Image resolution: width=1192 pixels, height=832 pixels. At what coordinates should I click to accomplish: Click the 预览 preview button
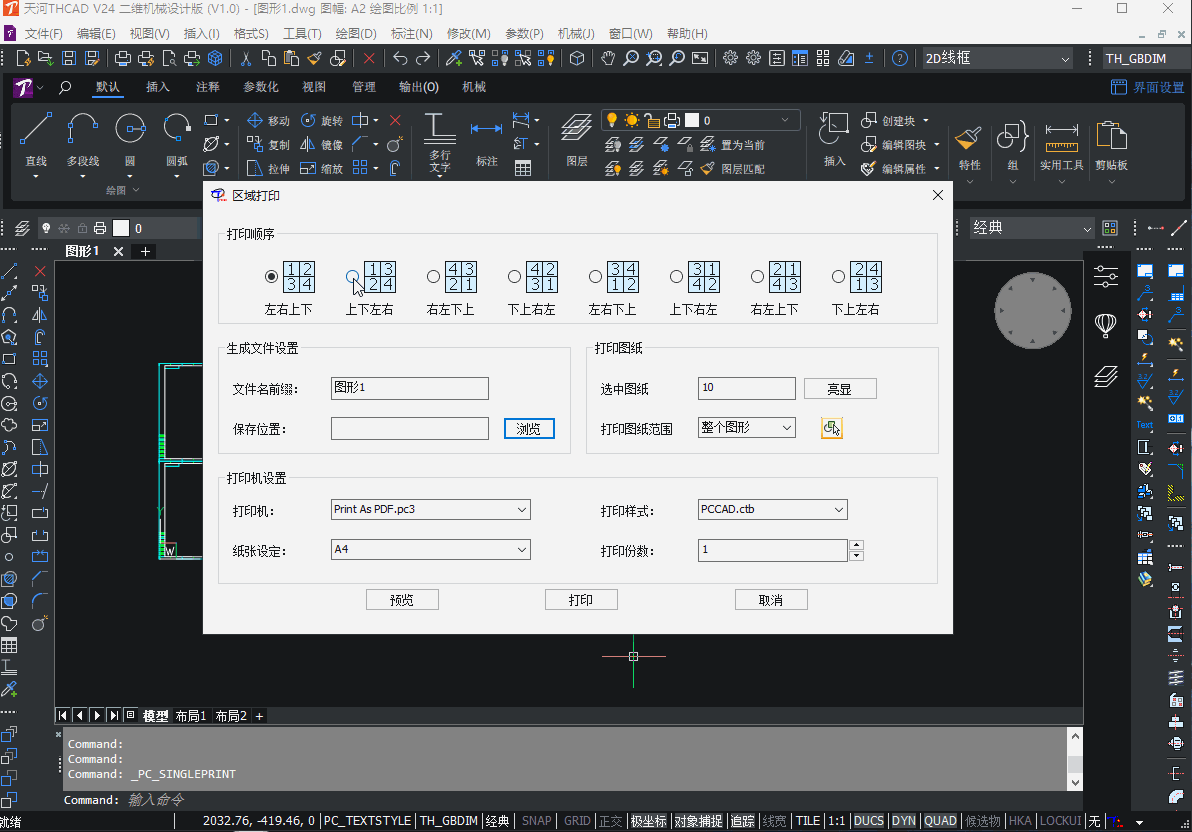[402, 600]
